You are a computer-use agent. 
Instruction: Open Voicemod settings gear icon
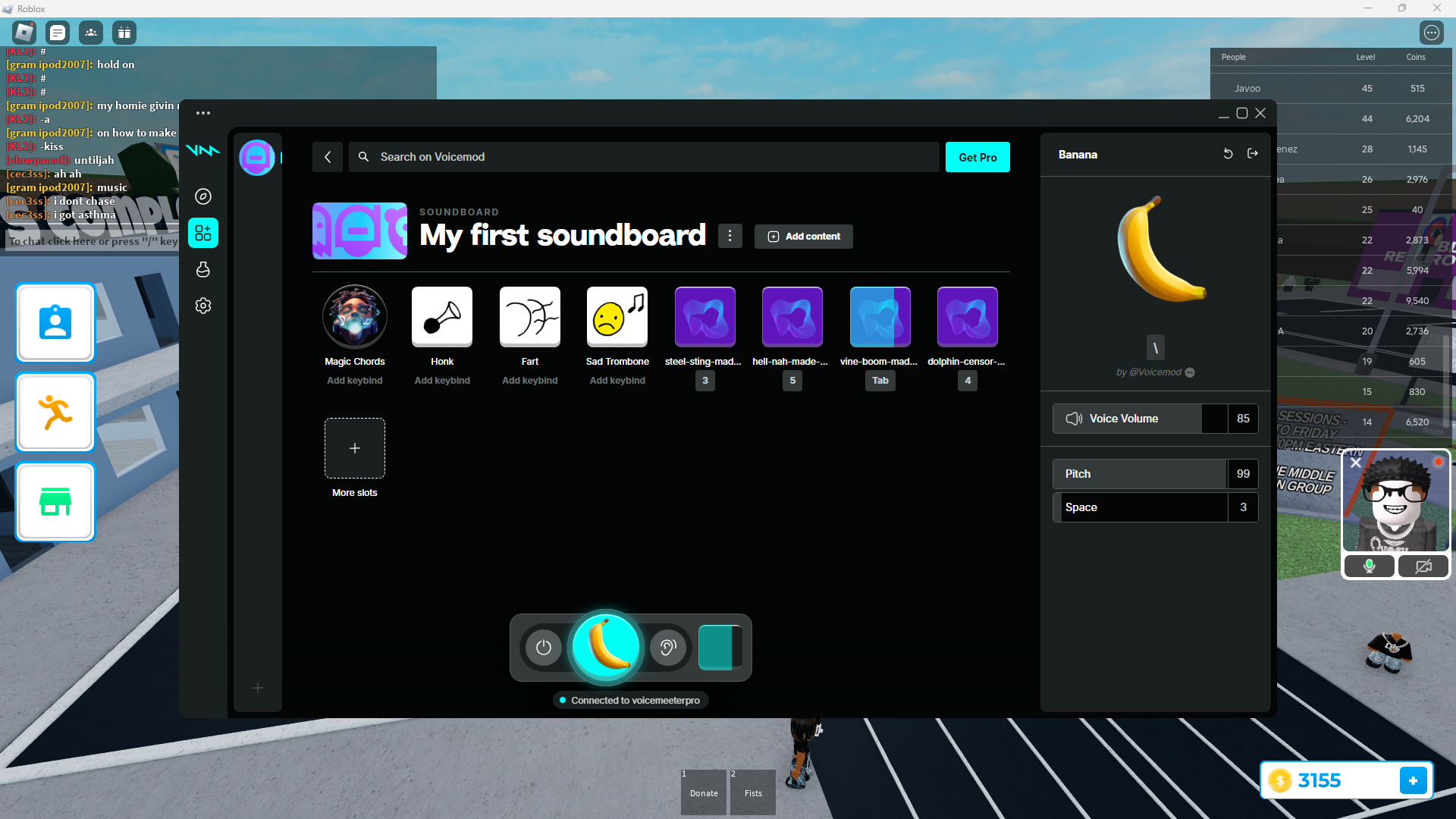[x=203, y=306]
